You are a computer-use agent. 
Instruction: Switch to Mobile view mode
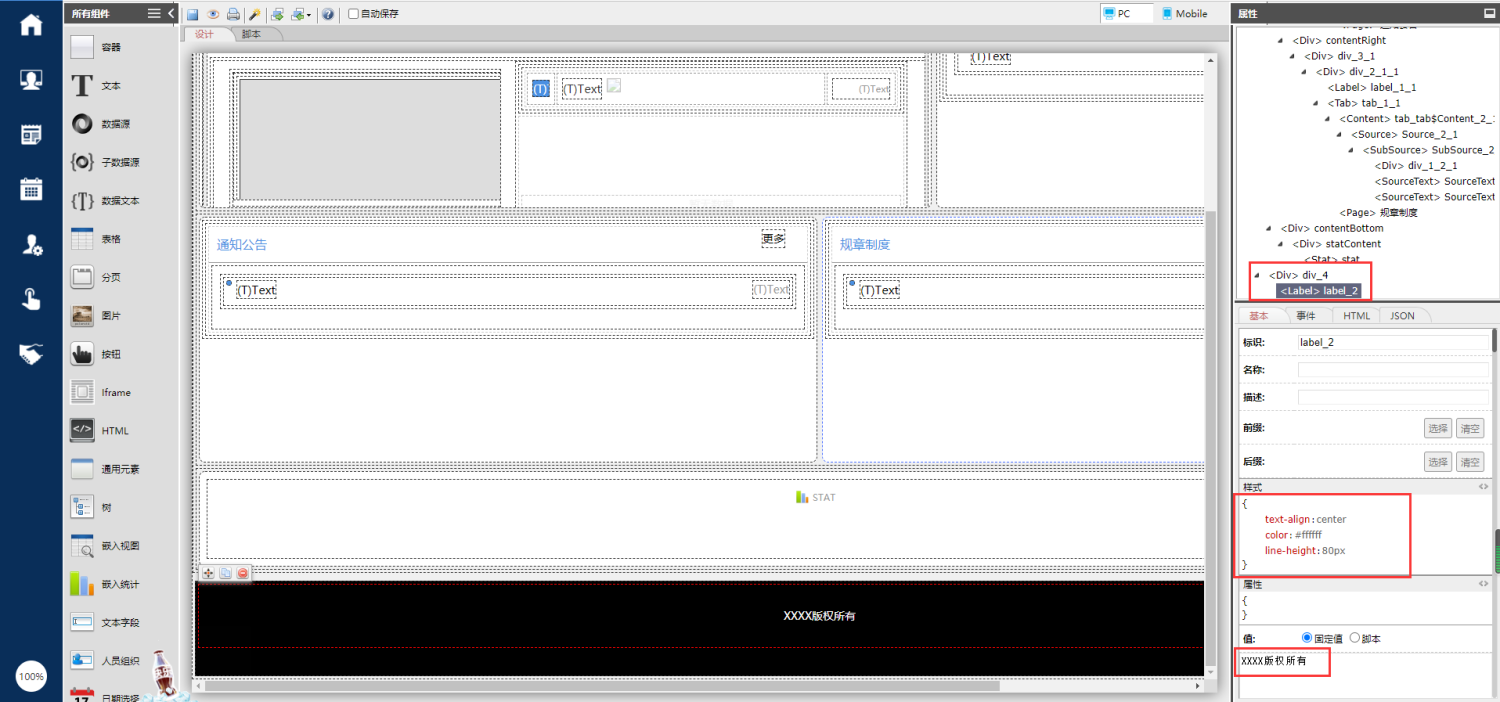point(1185,14)
